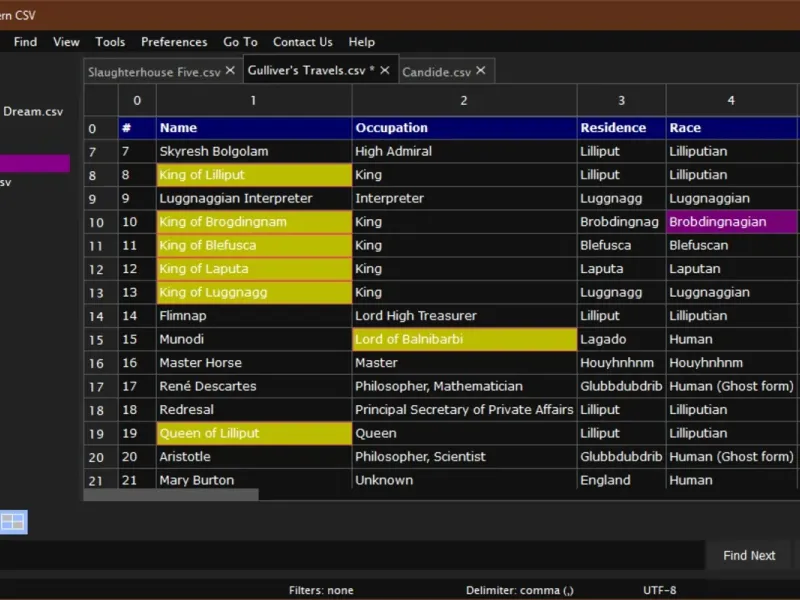The image size is (800, 600).
Task: Select the purple highlighted file in sidebar
Action: point(35,163)
